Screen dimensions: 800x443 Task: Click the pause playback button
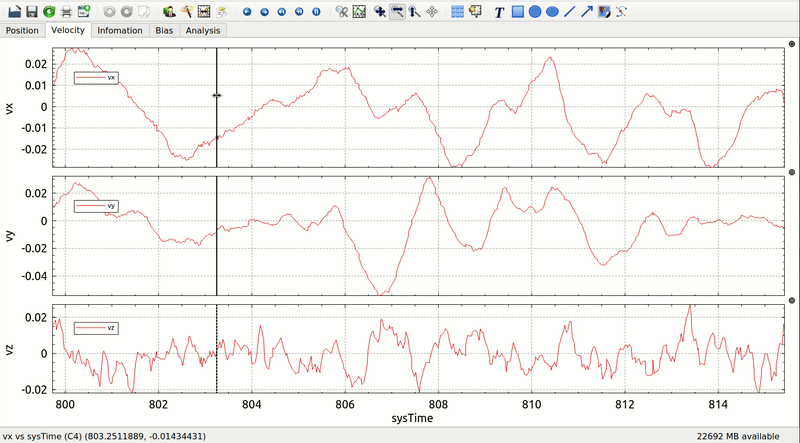[316, 12]
